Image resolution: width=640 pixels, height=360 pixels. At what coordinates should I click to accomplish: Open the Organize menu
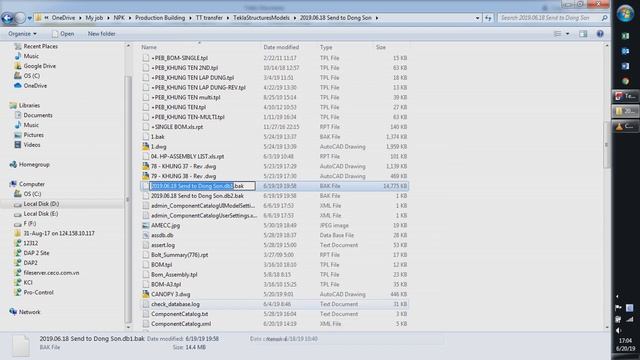(x=22, y=34)
